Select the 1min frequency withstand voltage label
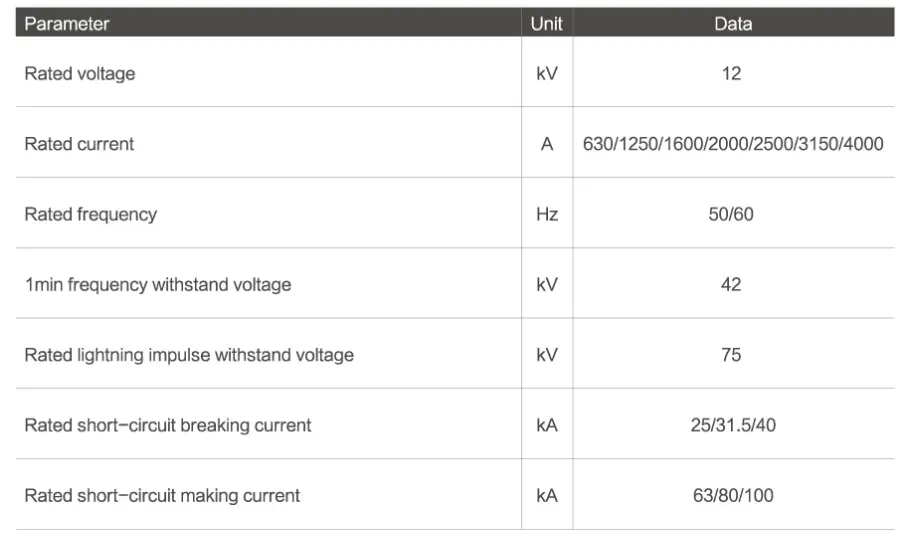The width and height of the screenshot is (910, 544). 158,285
